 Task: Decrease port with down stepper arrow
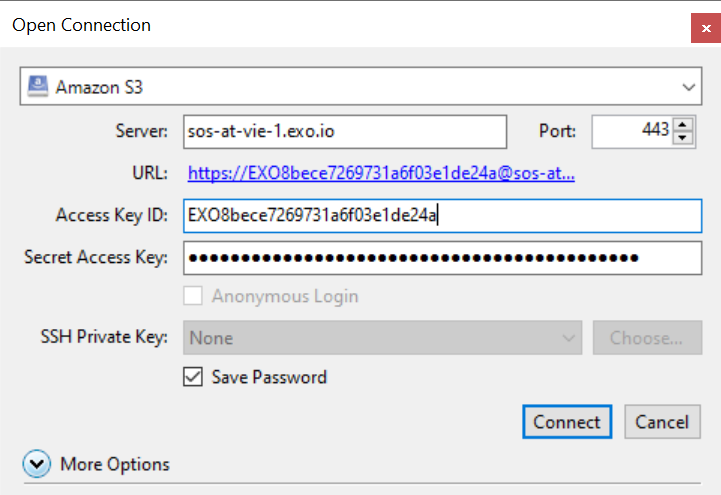click(684, 138)
